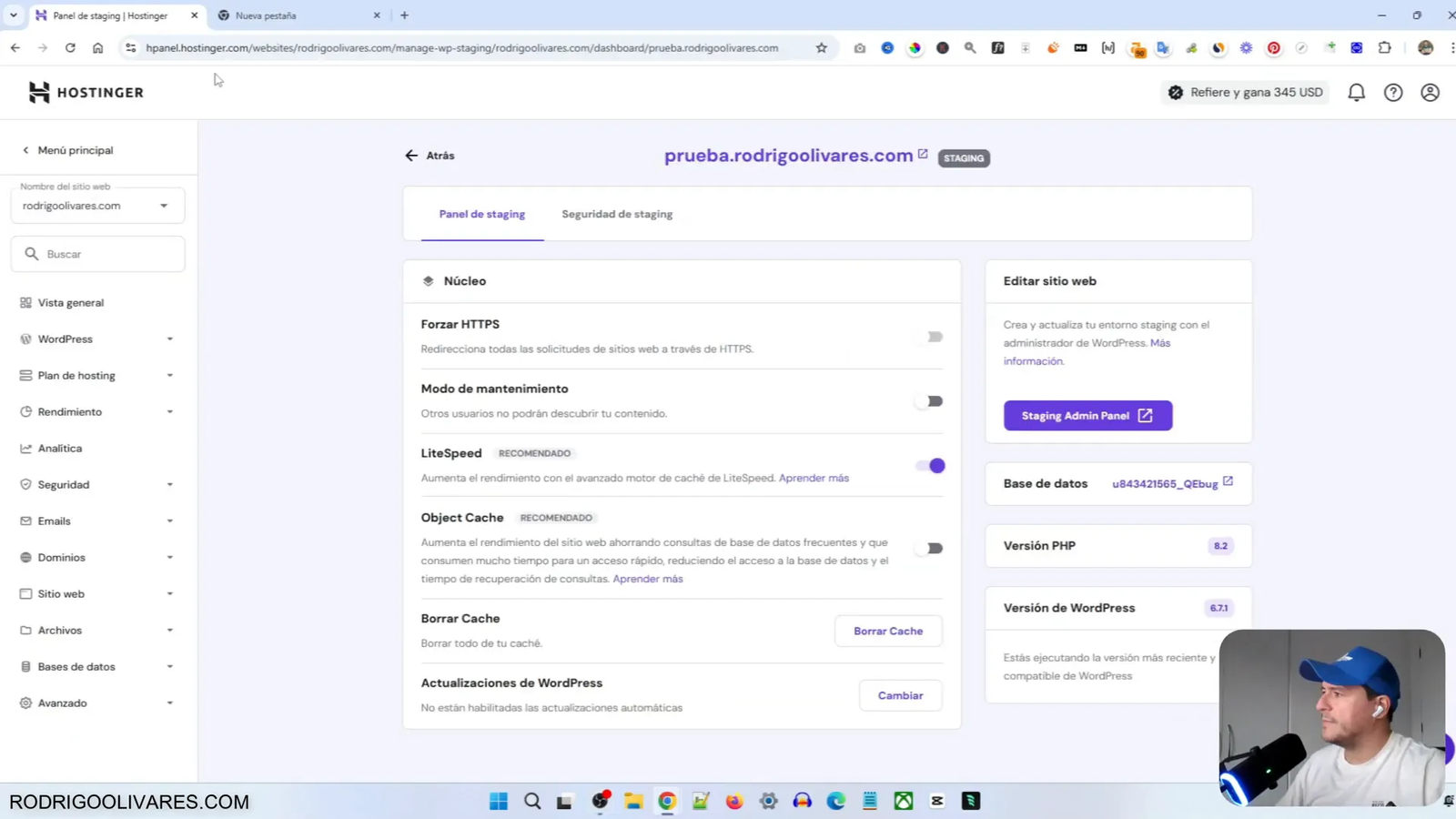Open Chrome from the Windows taskbar

667,801
